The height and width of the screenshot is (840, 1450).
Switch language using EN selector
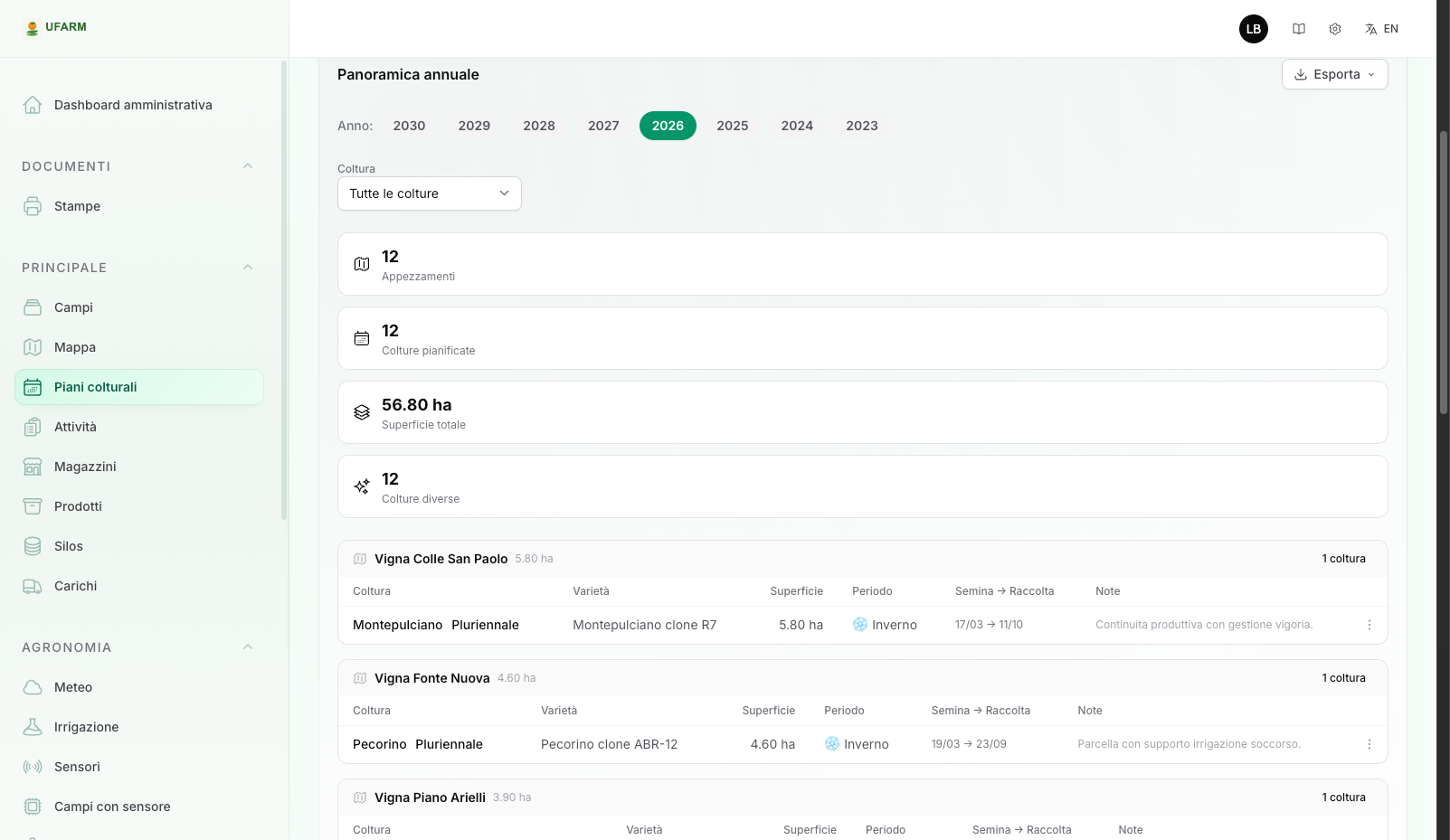[x=1381, y=29]
